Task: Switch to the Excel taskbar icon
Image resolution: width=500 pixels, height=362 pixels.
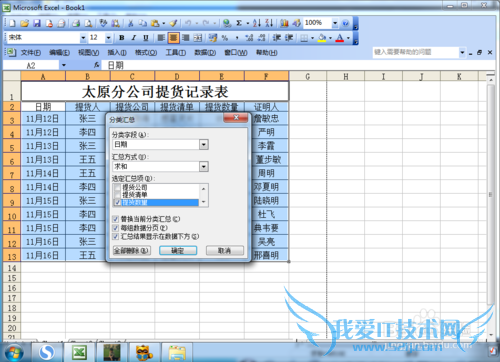Action: pos(79,353)
